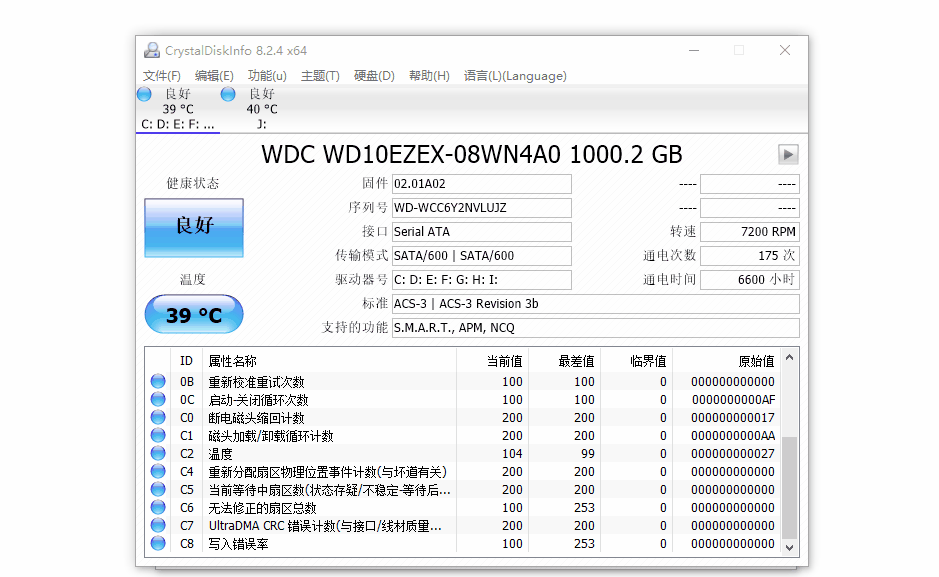Click the status orb of attribute C0
The width and height of the screenshot is (939, 577).
pyautogui.click(x=158, y=417)
